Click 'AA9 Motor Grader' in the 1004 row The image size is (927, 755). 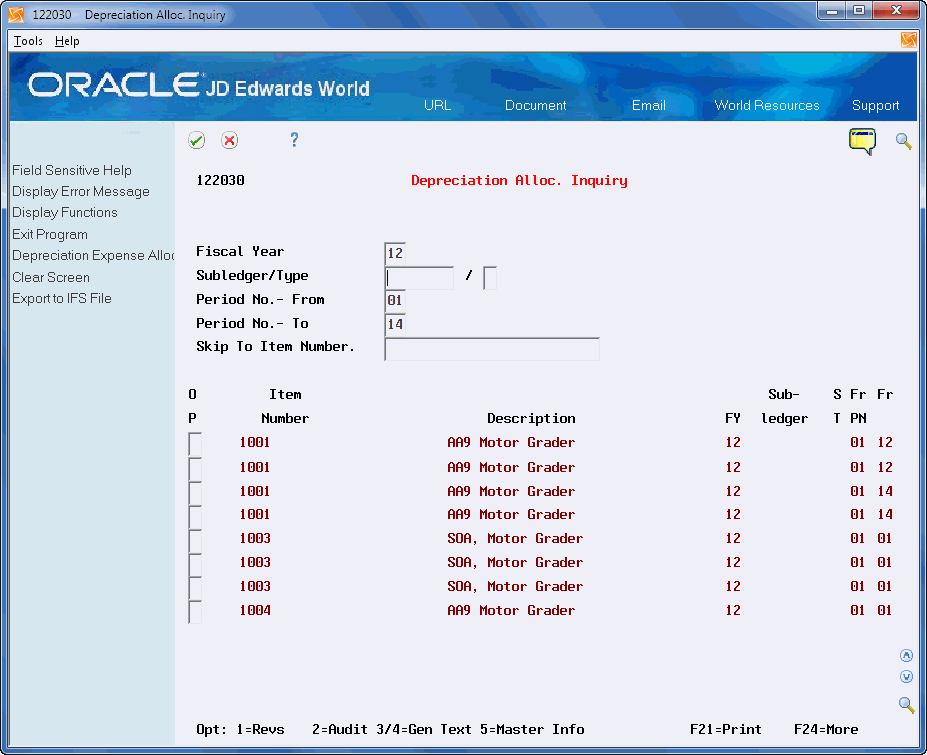click(x=511, y=610)
